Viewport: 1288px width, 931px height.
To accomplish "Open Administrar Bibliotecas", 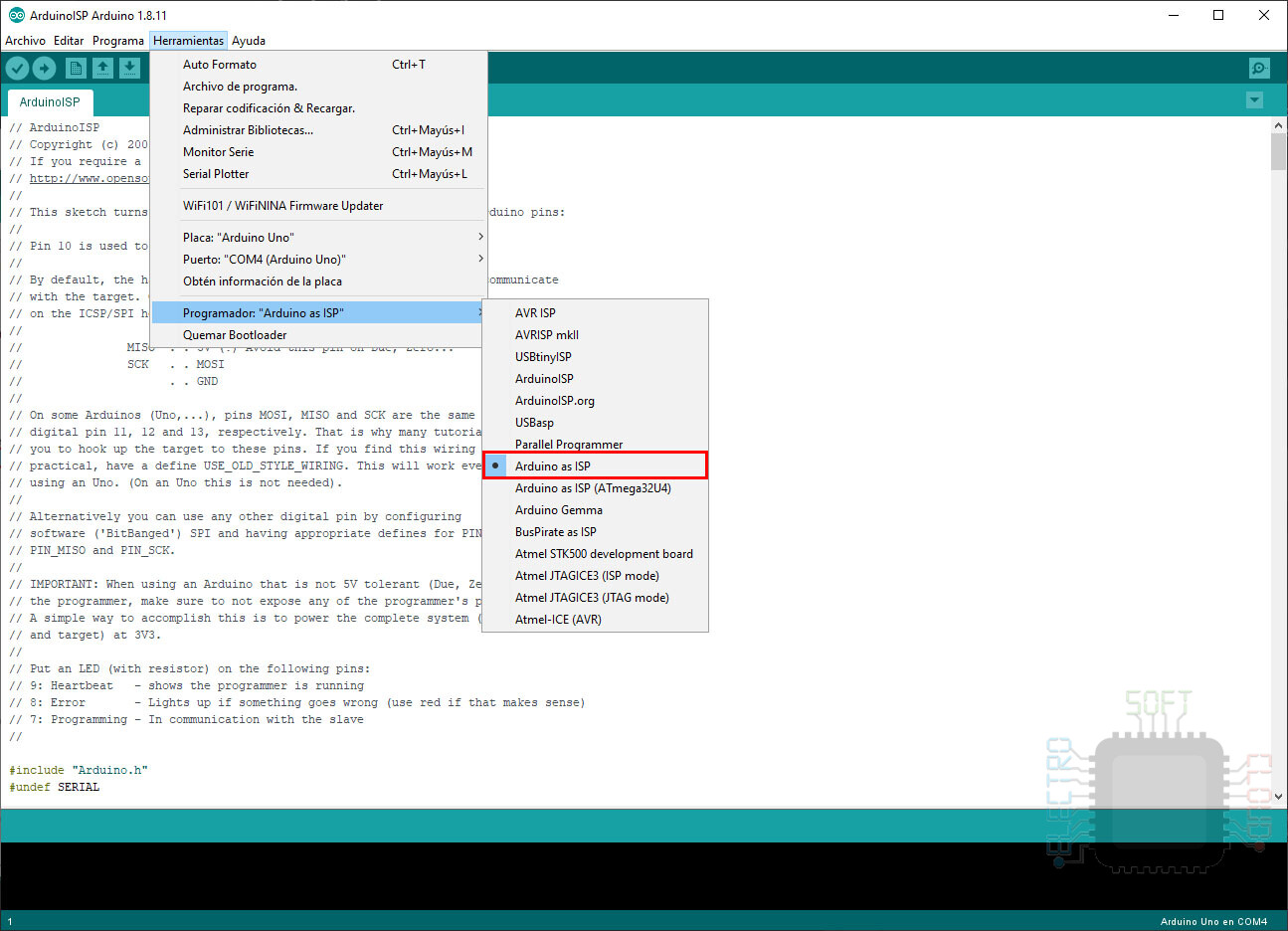I will click(x=318, y=130).
